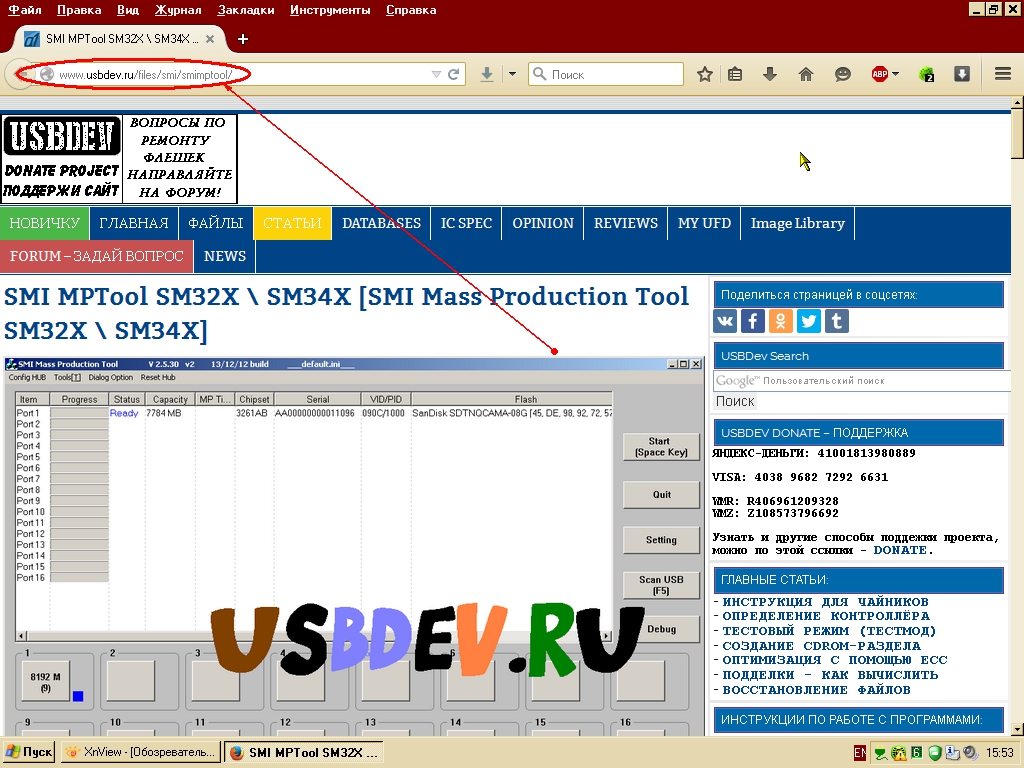Open ОПРЕДЕЛЕНИЕ КОНТРОЛЛЁРА article link
The height and width of the screenshot is (768, 1024).
(826, 616)
